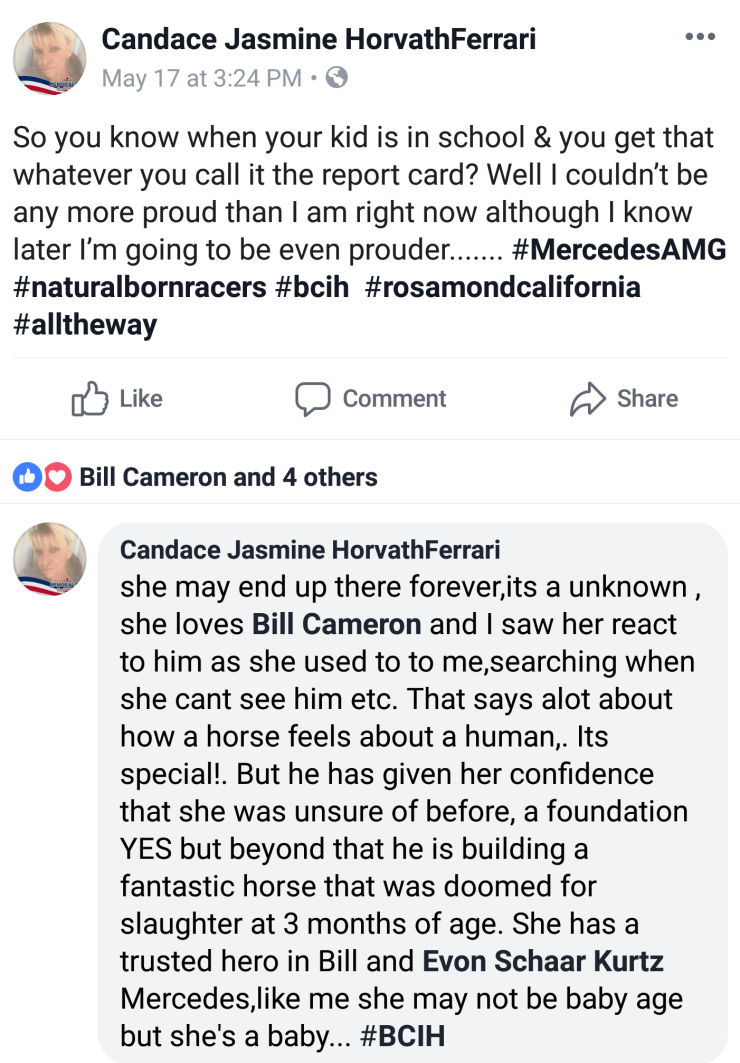Open the #bcih hashtag in post
Image resolution: width=740 pixels, height=1063 pixels.
click(x=314, y=288)
